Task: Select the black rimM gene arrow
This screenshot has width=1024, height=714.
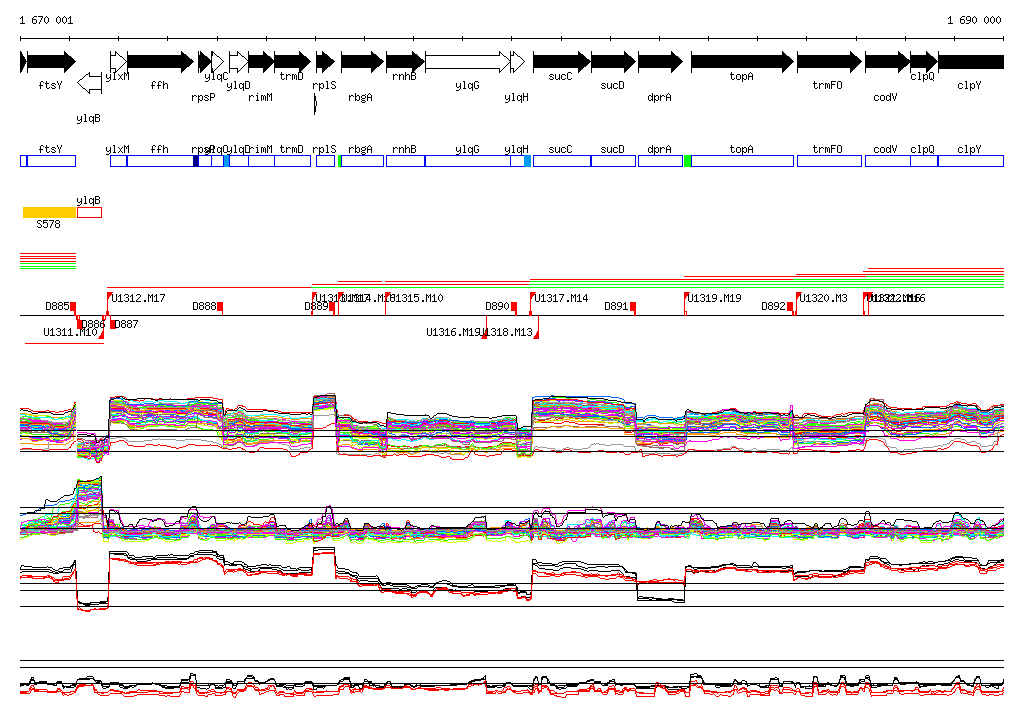Action: pos(261,62)
